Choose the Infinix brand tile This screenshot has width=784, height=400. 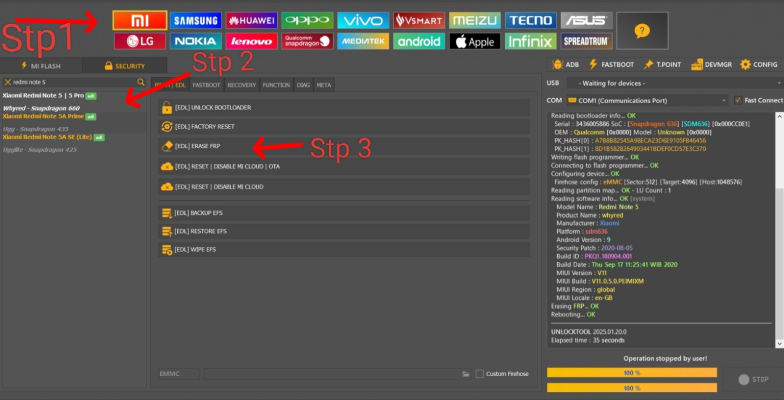(x=530, y=41)
